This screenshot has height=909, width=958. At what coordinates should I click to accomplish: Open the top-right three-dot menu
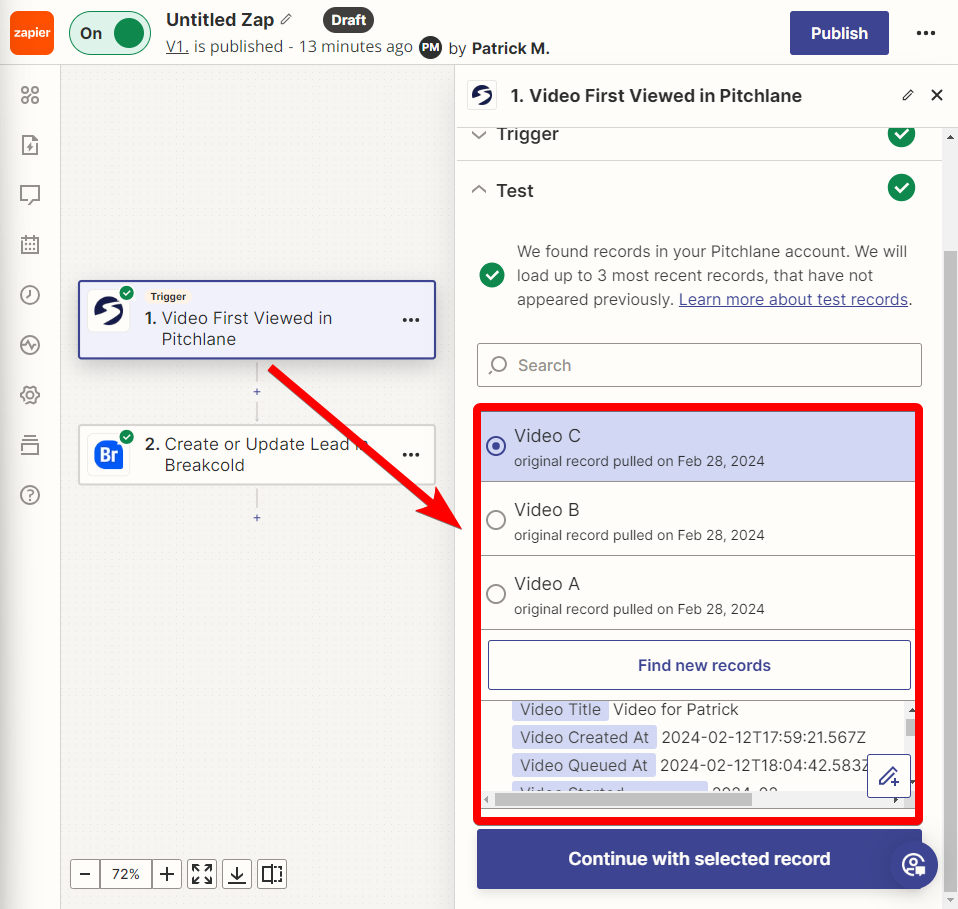[x=926, y=33]
